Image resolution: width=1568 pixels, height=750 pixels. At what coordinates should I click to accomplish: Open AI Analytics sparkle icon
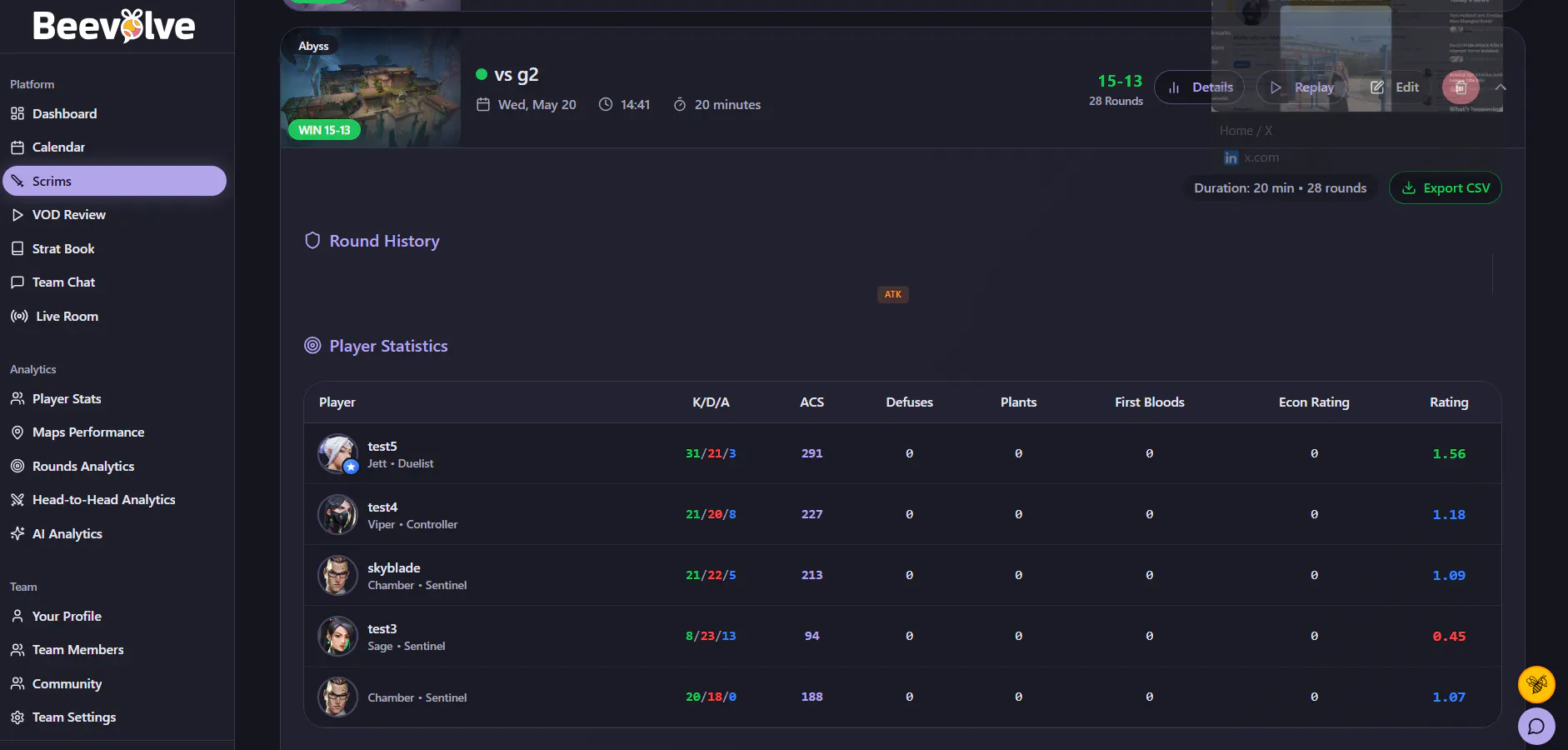pyautogui.click(x=17, y=533)
